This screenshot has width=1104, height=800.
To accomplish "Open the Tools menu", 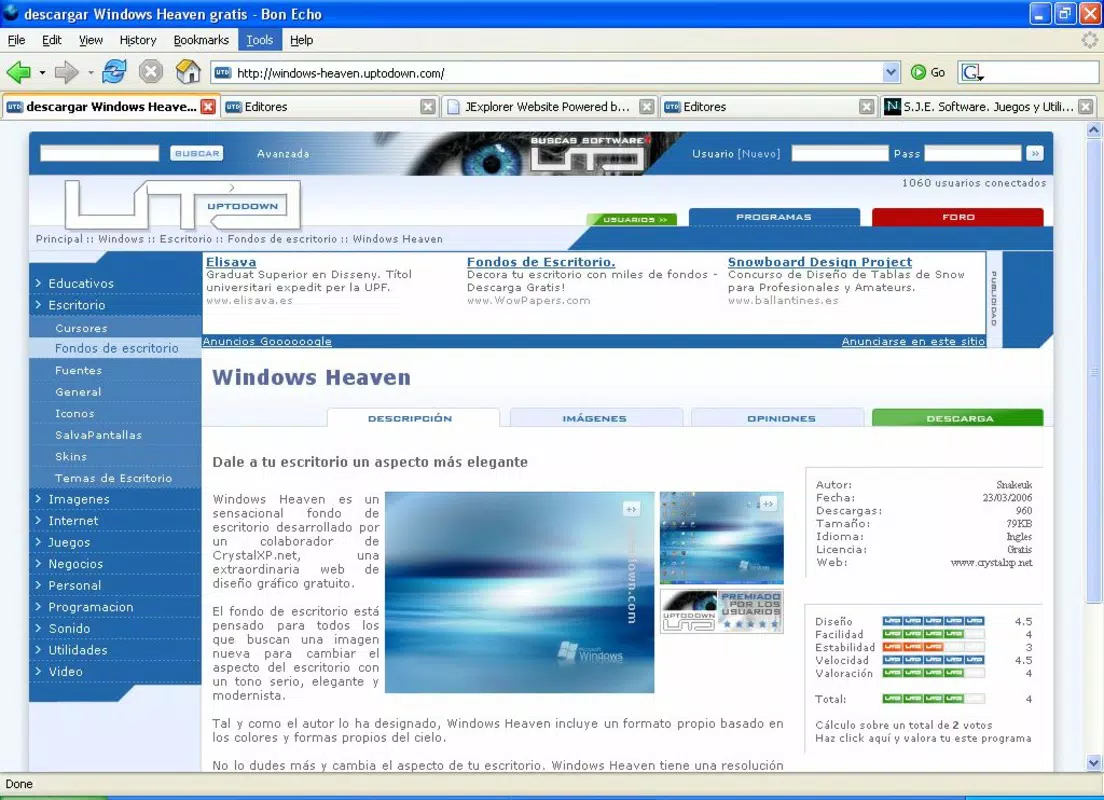I will coord(260,40).
